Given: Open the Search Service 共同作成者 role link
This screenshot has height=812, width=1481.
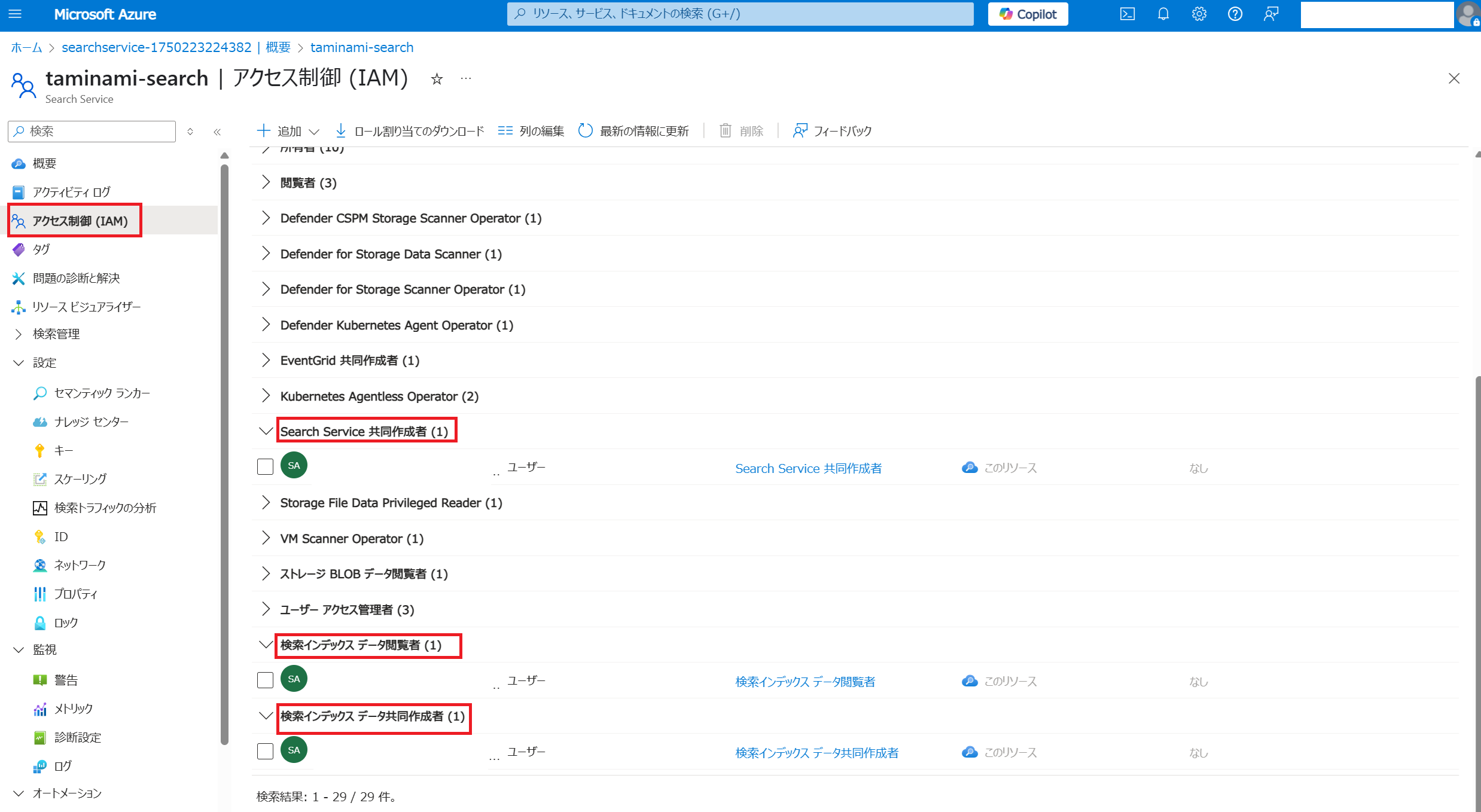Looking at the screenshot, I should [x=808, y=468].
